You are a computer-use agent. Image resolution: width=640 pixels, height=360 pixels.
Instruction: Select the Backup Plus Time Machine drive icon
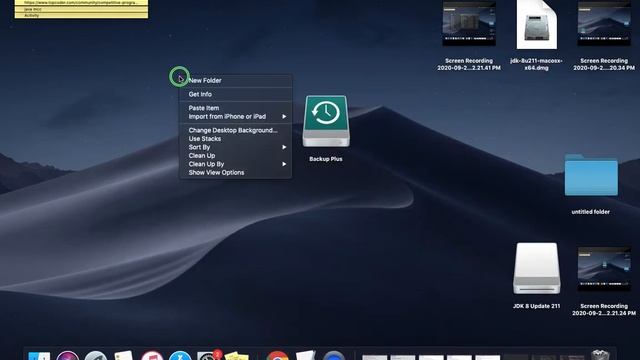tap(326, 121)
